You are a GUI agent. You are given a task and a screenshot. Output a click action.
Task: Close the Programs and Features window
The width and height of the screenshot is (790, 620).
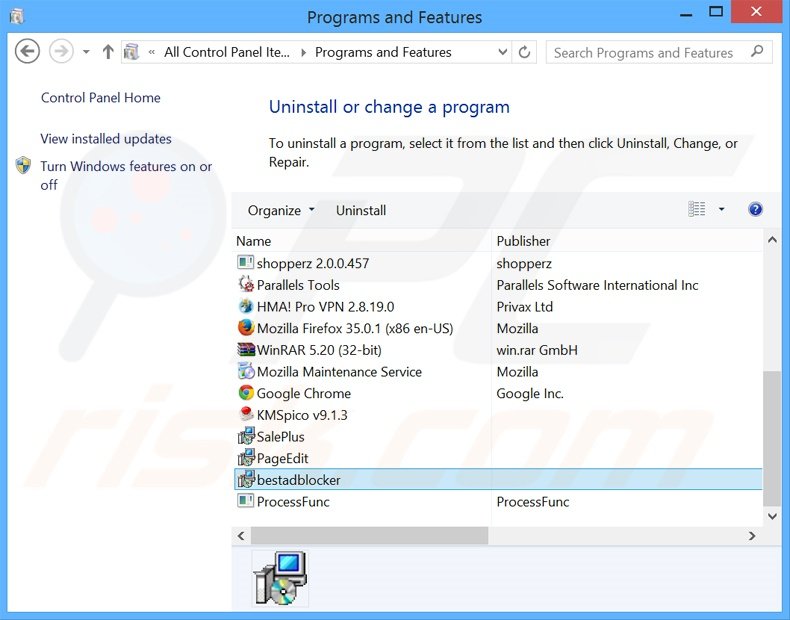click(756, 12)
